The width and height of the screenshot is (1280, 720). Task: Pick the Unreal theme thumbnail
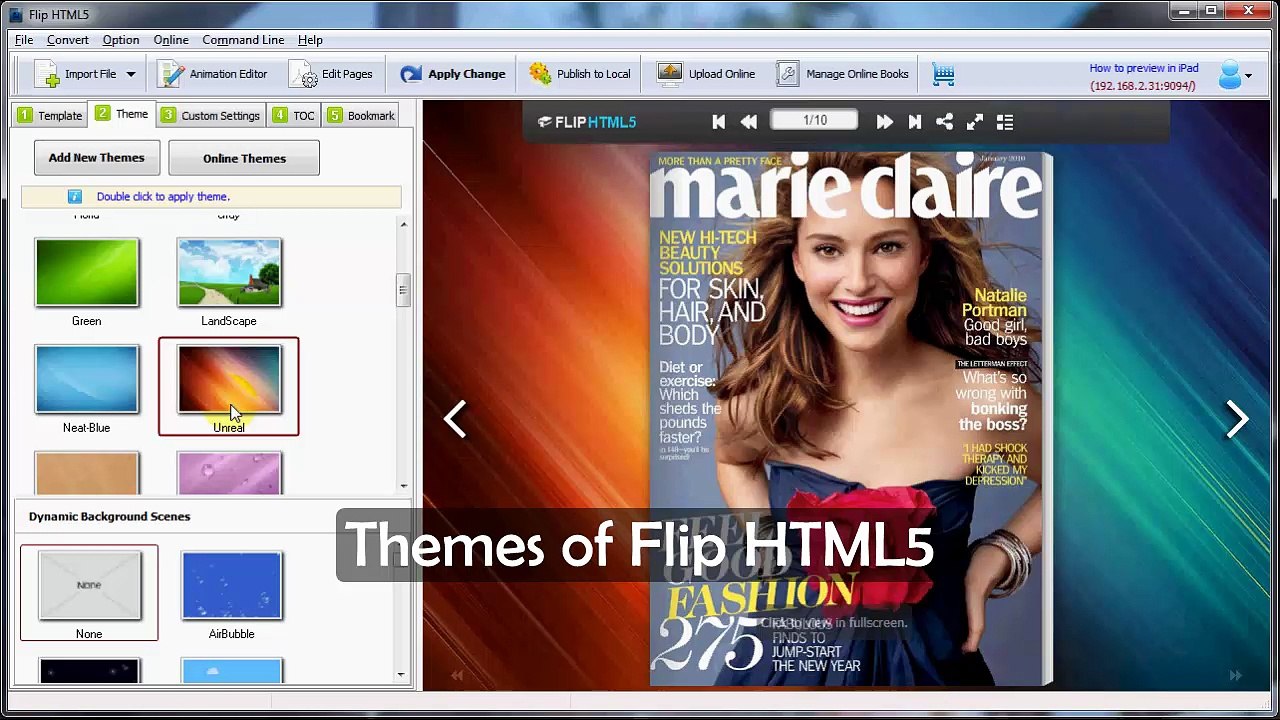coord(229,379)
